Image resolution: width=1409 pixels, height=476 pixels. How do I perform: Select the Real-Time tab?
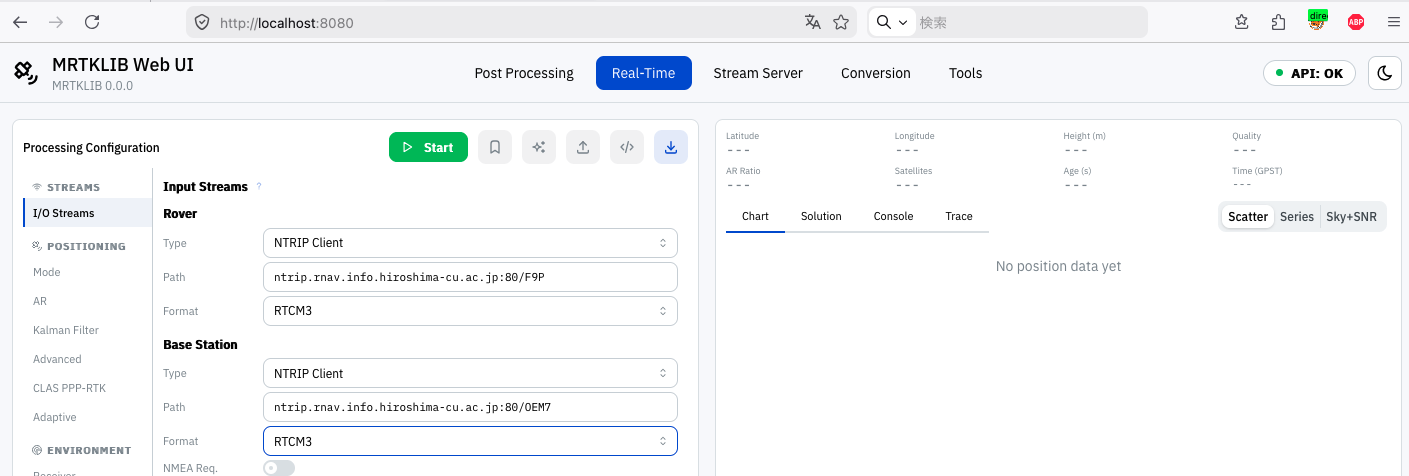pos(644,73)
